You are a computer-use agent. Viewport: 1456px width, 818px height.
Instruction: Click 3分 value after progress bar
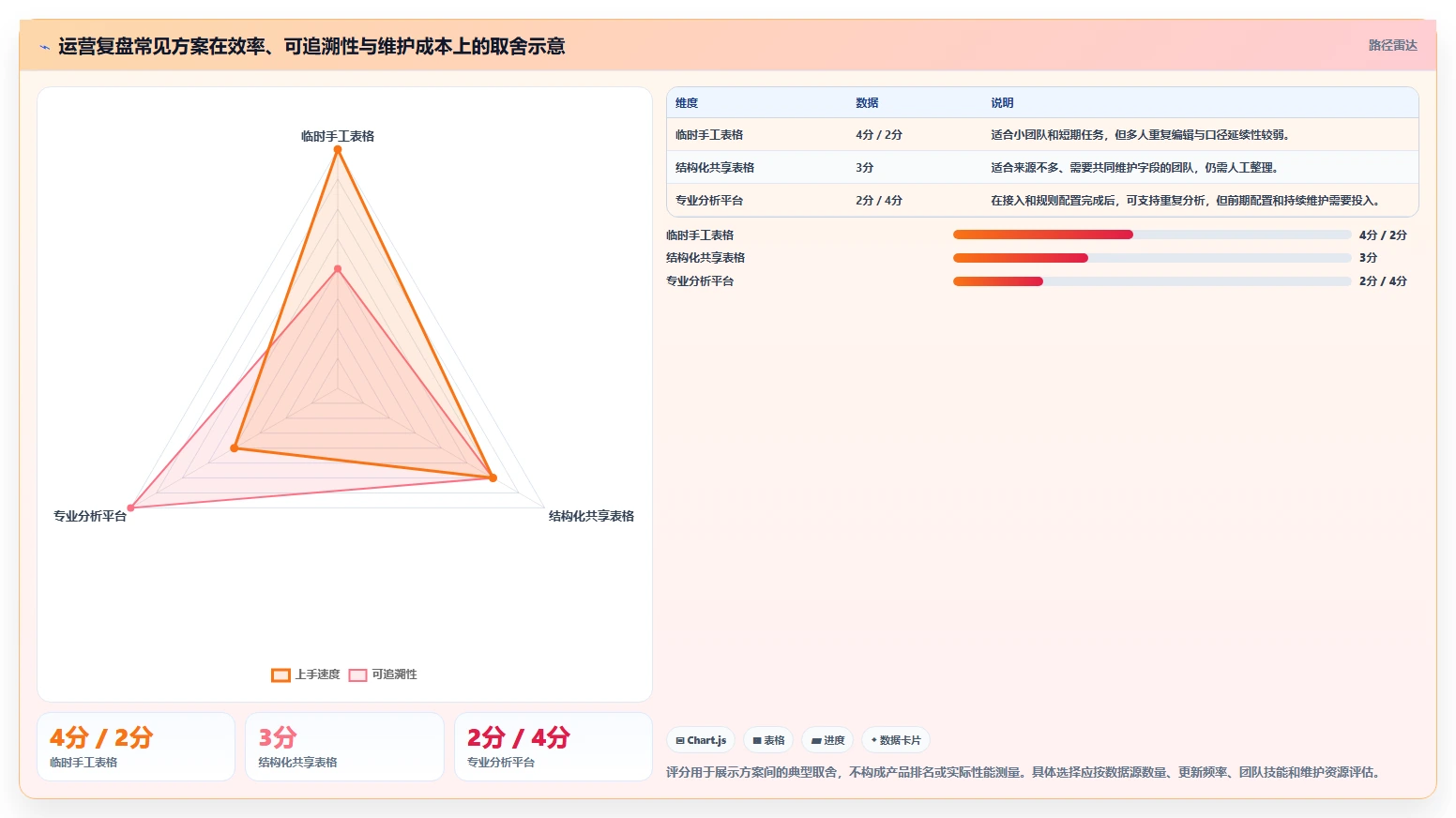pyautogui.click(x=1368, y=258)
